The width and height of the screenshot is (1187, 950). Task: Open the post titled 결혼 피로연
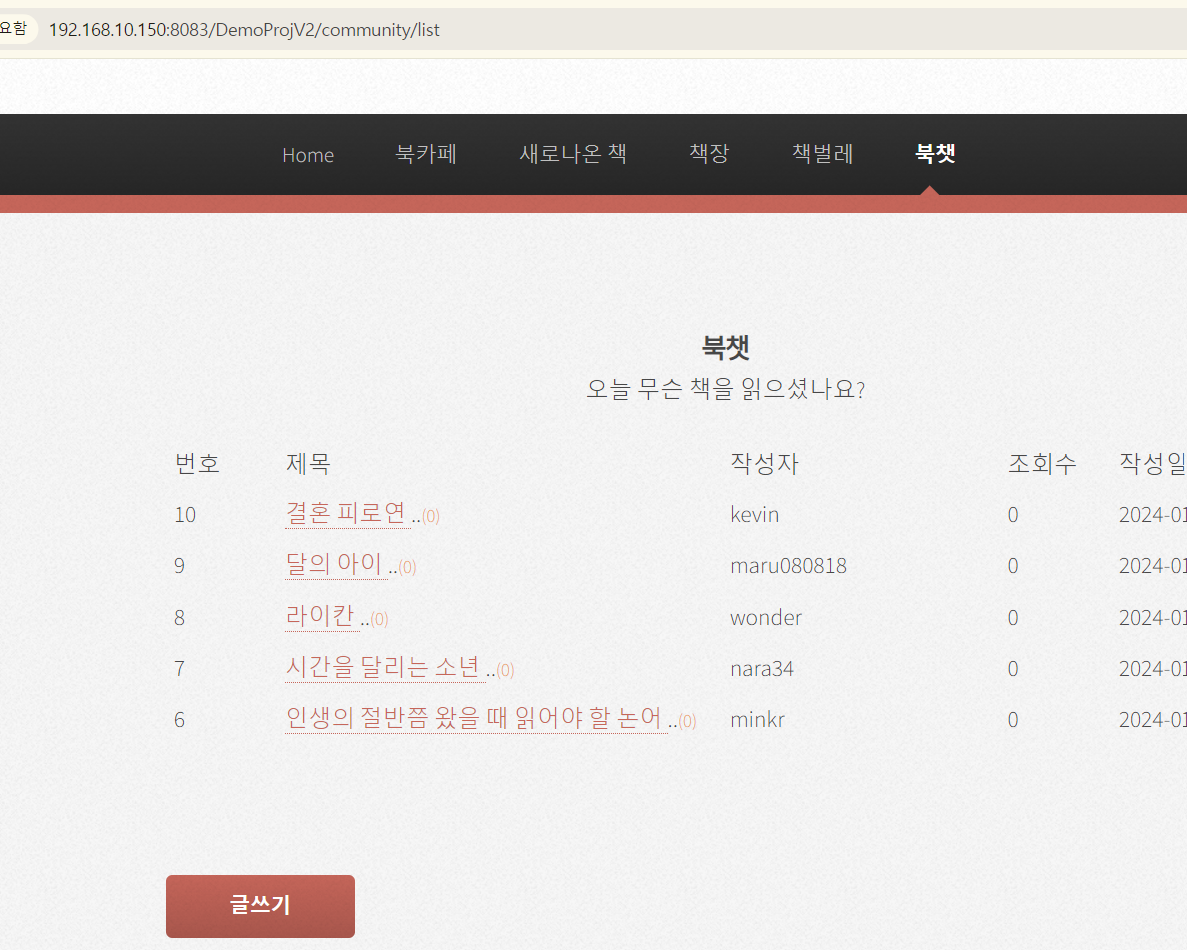[x=347, y=513]
